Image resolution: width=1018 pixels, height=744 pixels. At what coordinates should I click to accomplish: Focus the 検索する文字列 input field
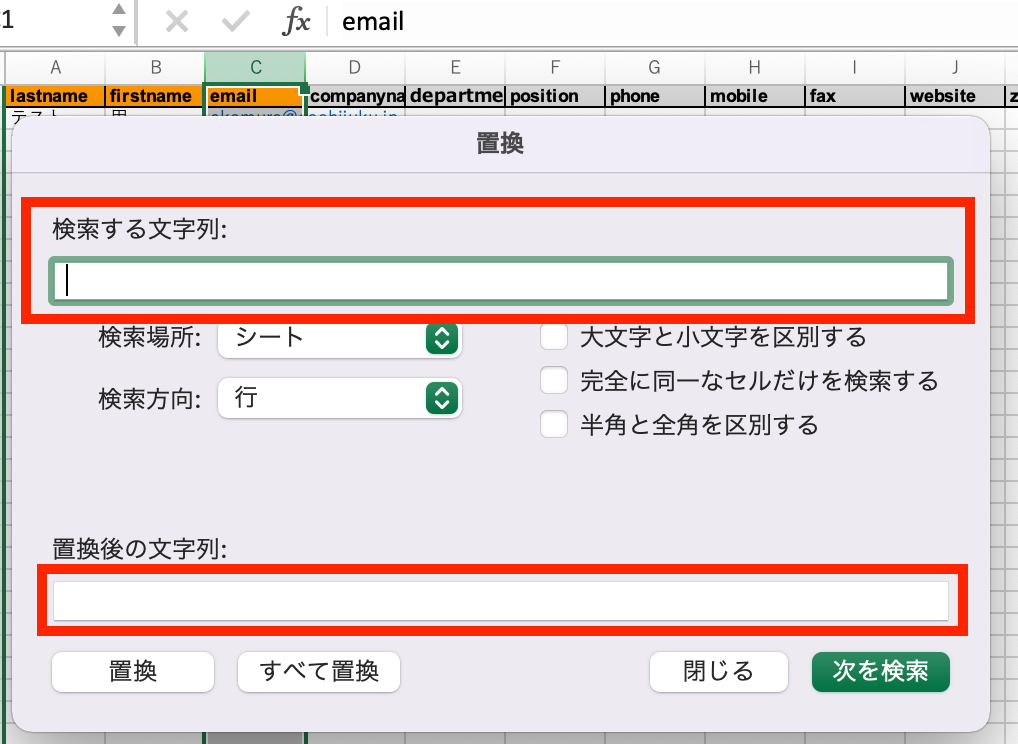(500, 281)
